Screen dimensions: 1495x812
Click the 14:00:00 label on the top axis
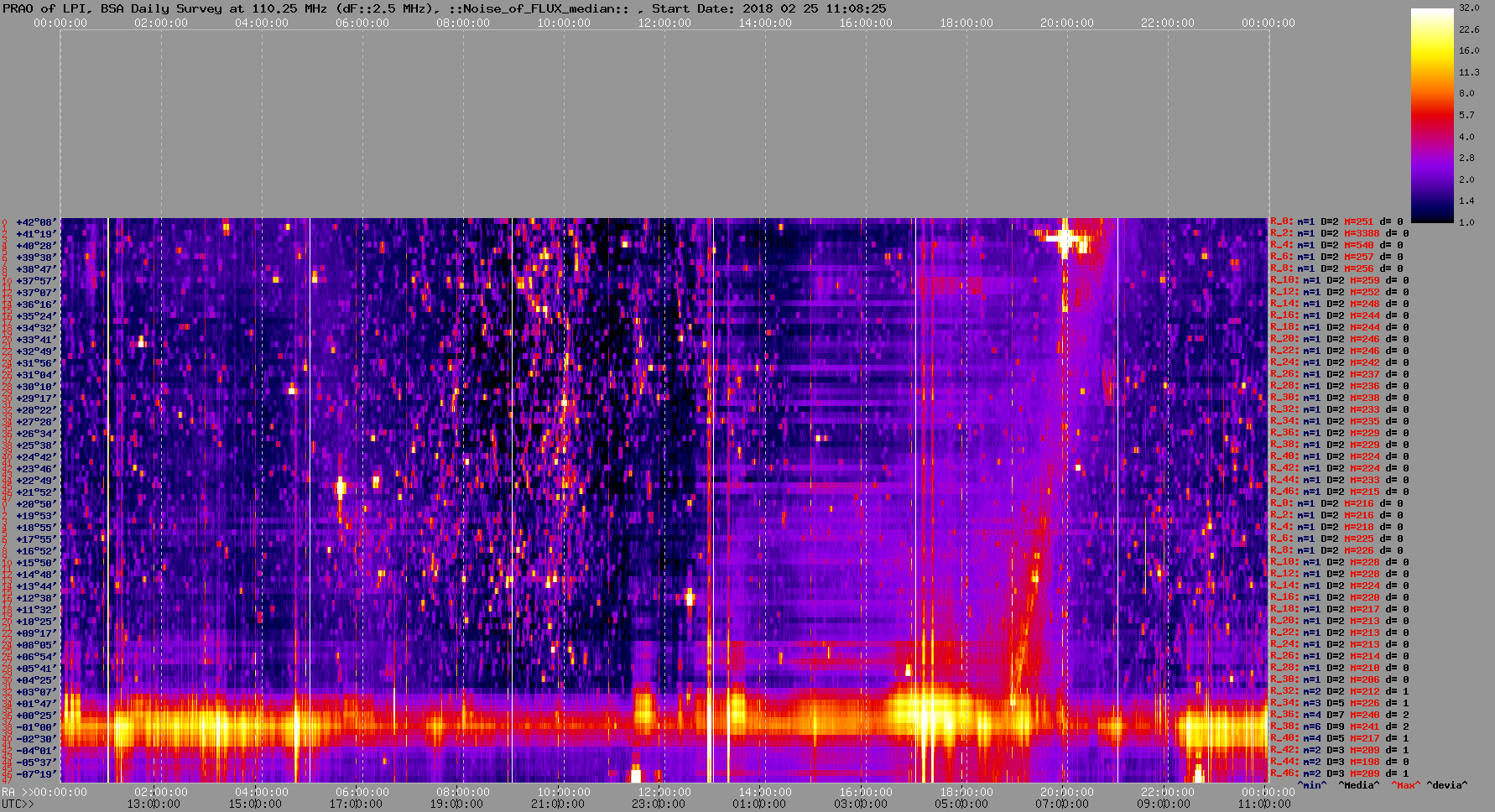point(765,23)
